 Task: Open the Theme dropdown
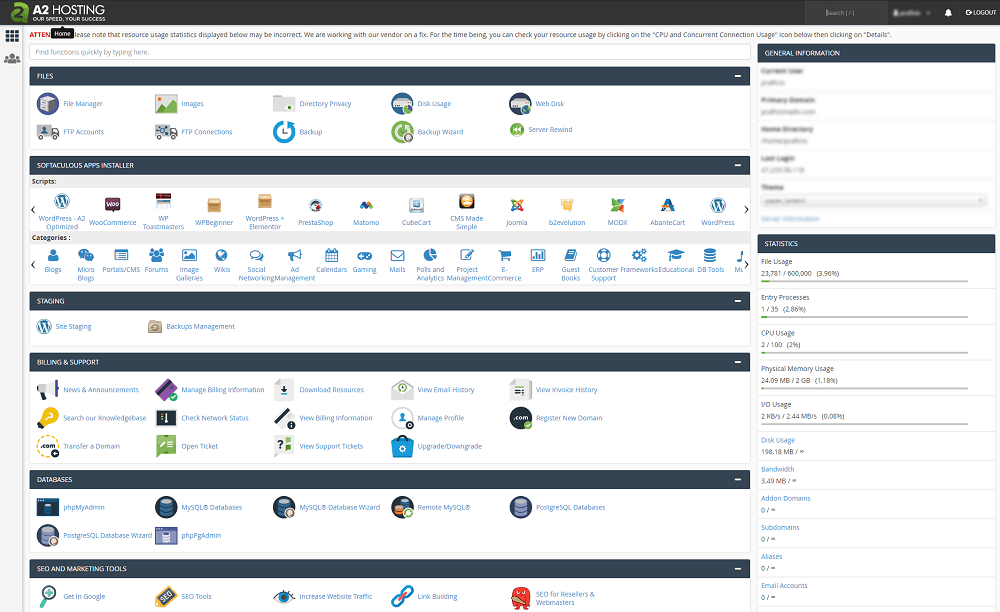click(x=874, y=201)
